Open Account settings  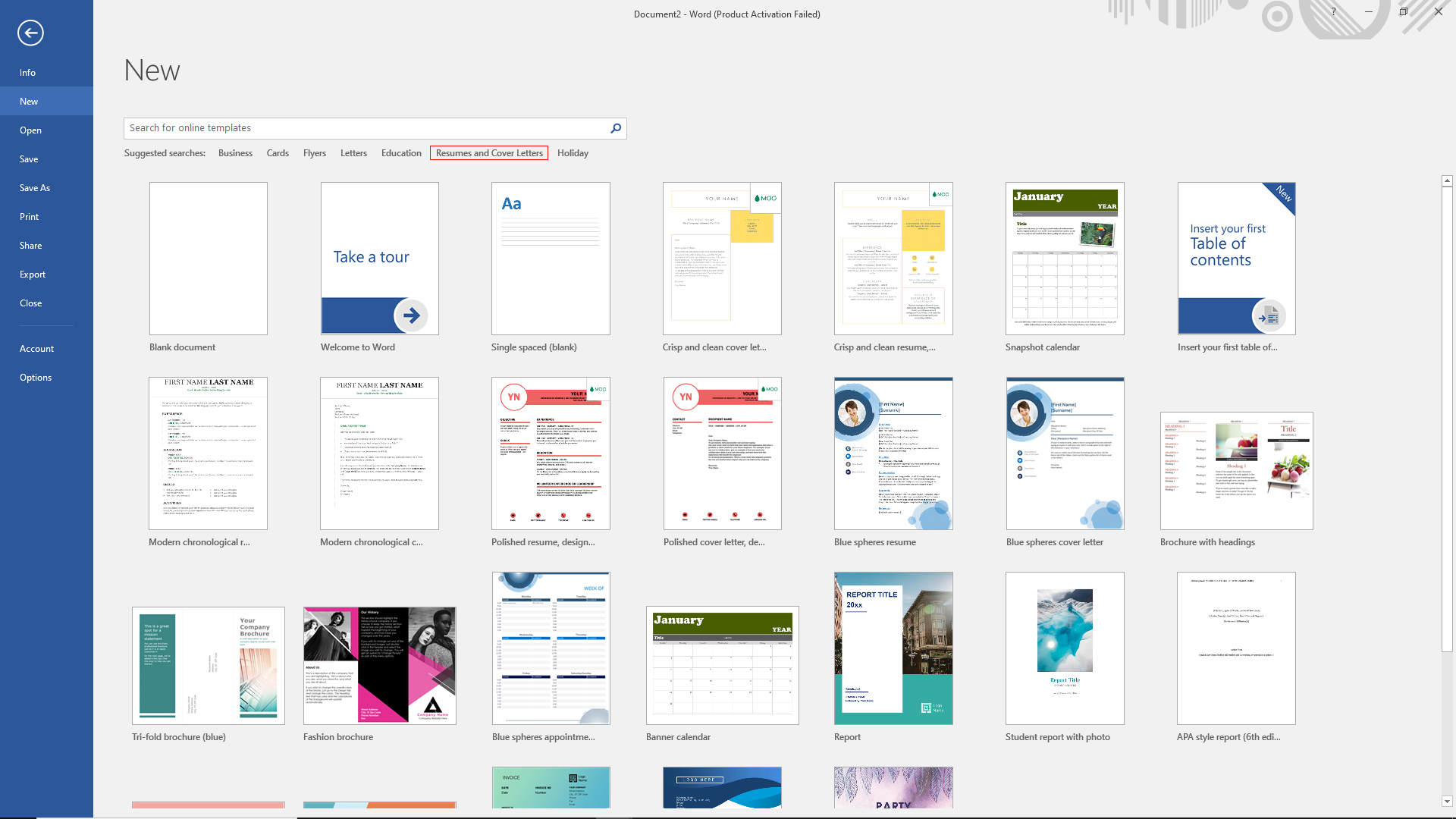pos(46,348)
